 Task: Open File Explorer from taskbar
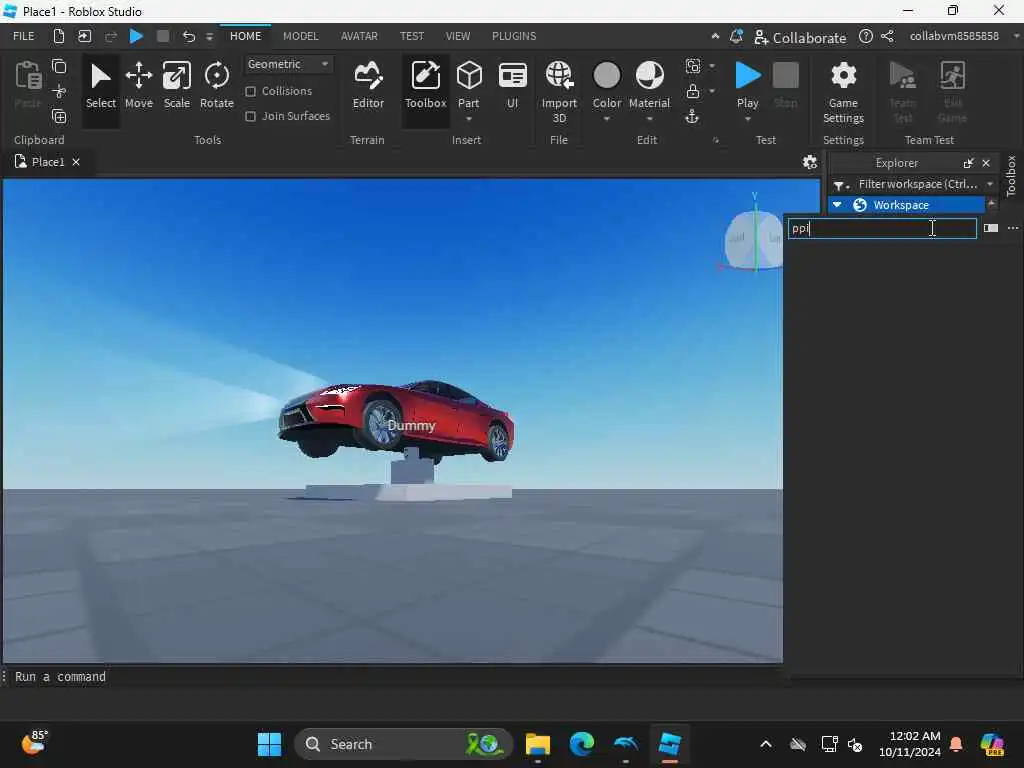537,744
